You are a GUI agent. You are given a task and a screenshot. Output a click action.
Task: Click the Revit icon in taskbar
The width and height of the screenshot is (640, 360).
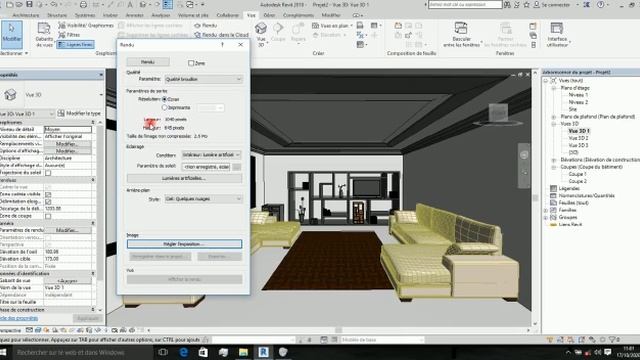click(x=264, y=352)
